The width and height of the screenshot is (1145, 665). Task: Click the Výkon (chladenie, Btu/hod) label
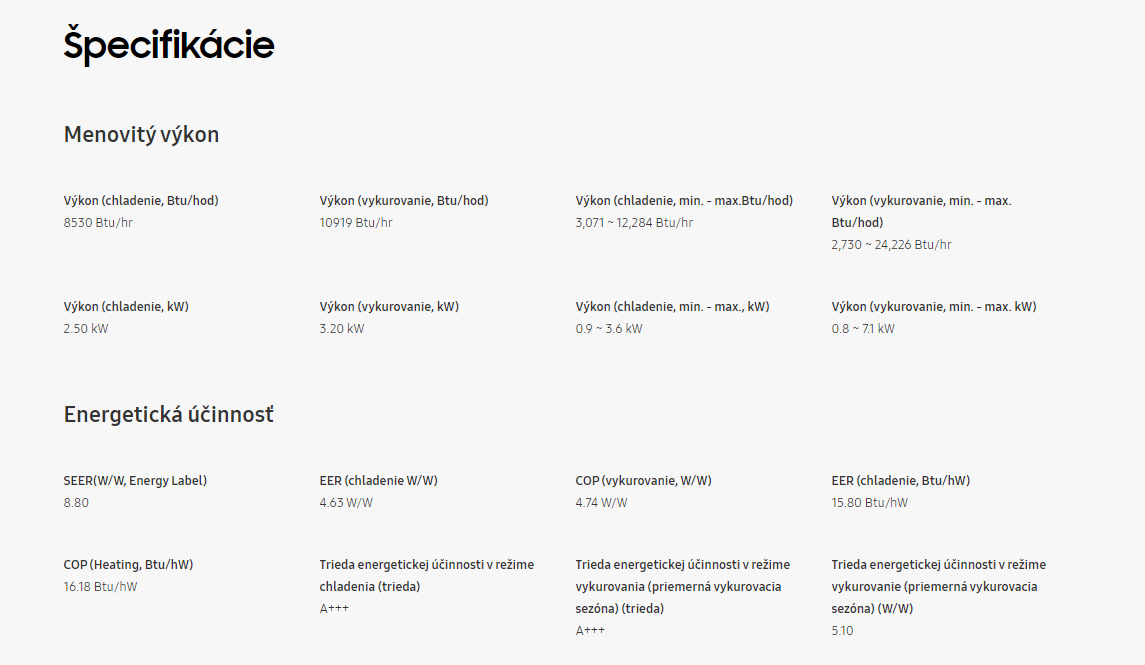141,201
